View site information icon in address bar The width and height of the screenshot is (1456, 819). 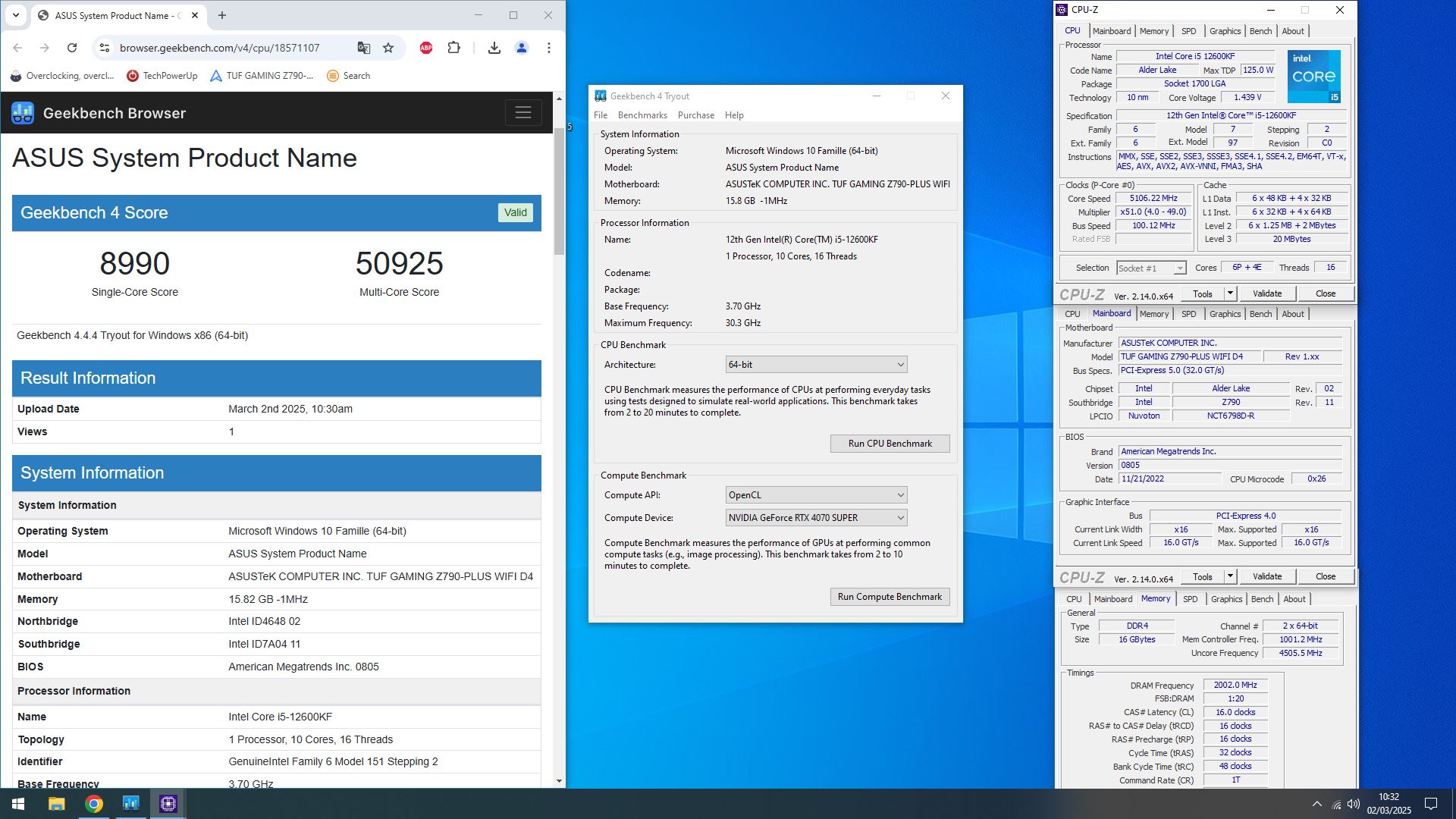click(105, 48)
